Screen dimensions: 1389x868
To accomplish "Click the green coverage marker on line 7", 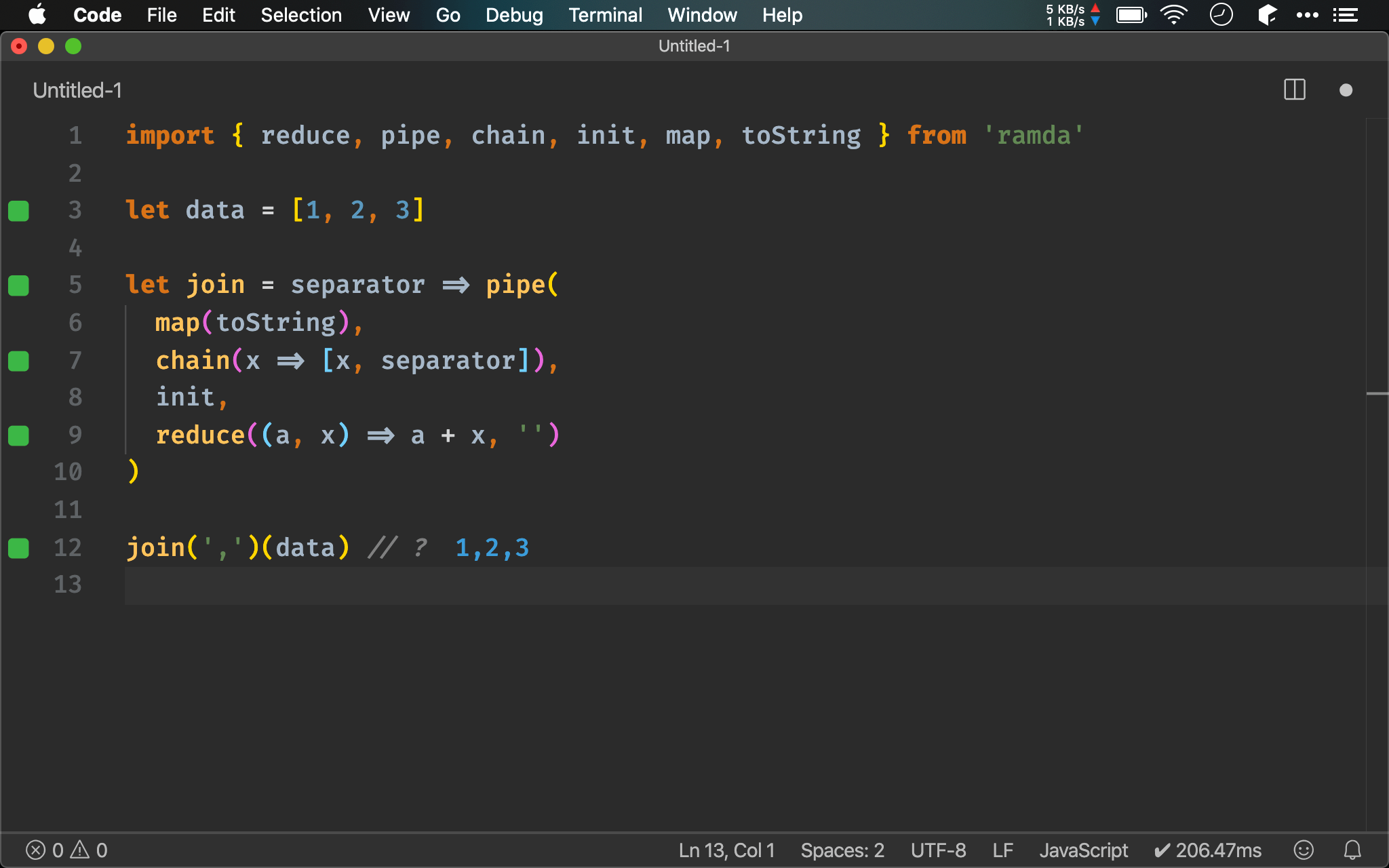I will 18,361.
